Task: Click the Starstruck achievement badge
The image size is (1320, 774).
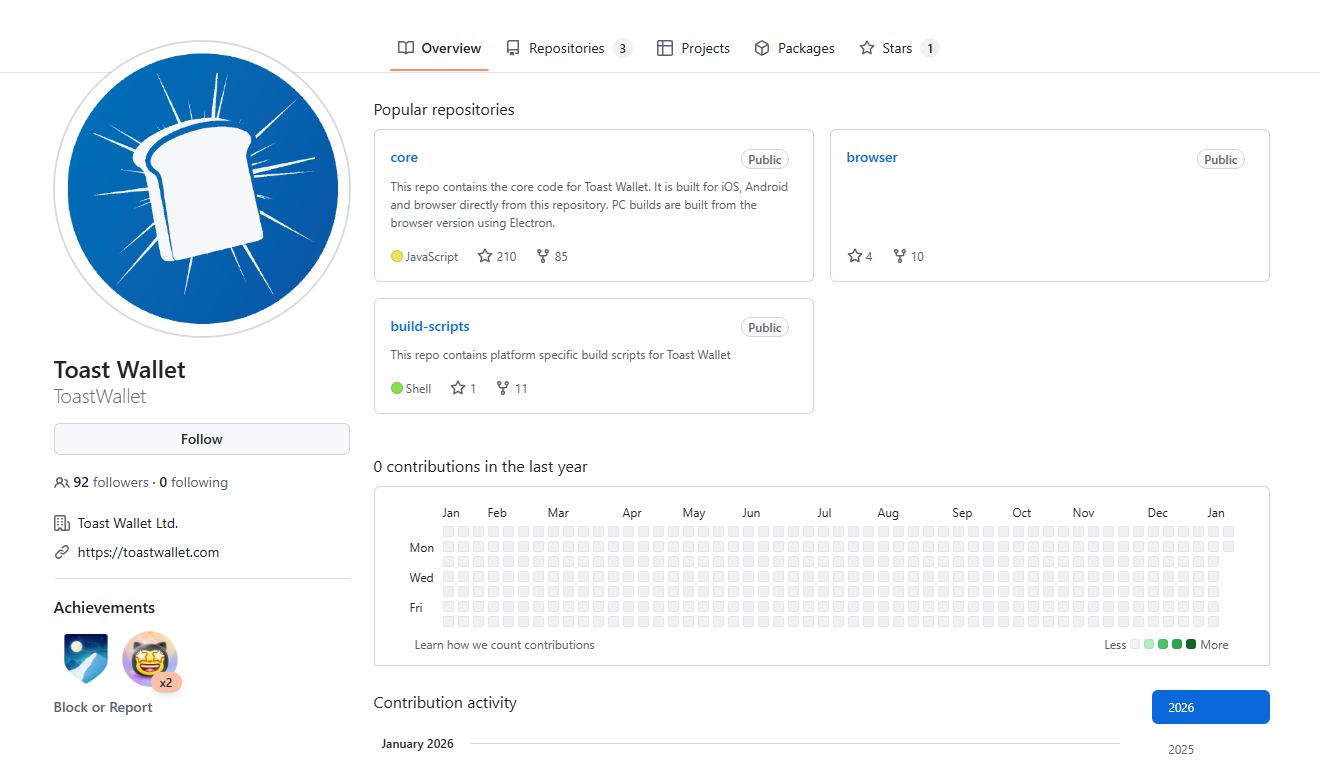Action: 150,659
